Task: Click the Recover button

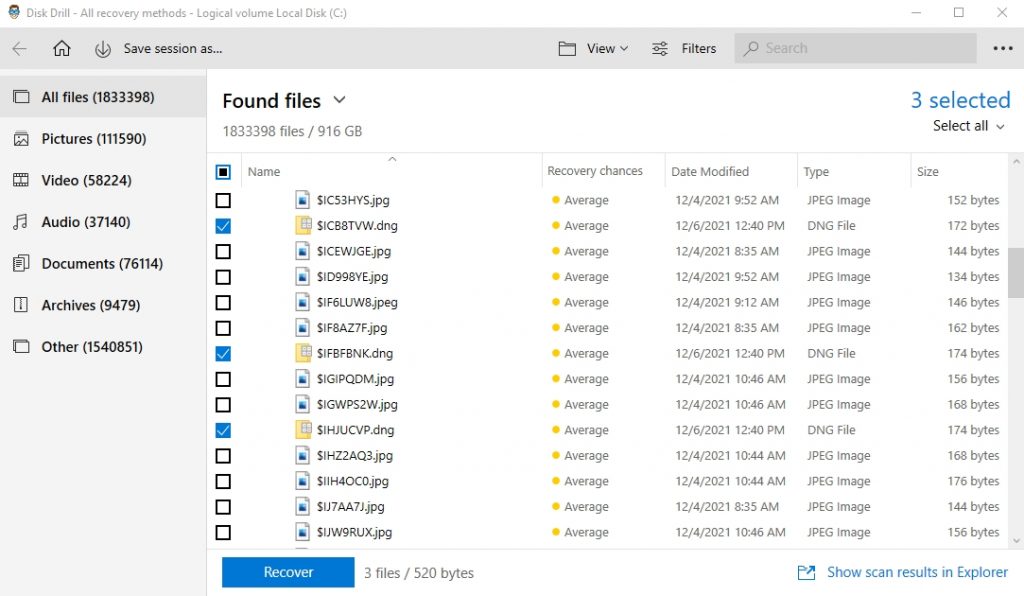Action: [287, 571]
